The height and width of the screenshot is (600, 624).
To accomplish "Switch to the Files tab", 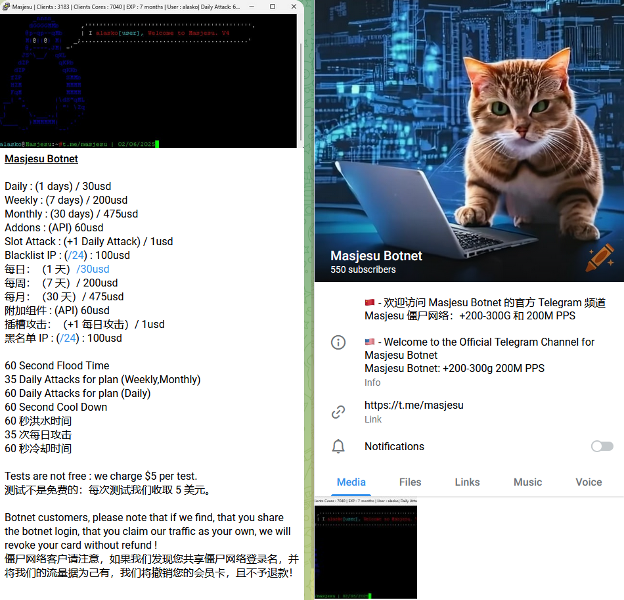I will (410, 482).
